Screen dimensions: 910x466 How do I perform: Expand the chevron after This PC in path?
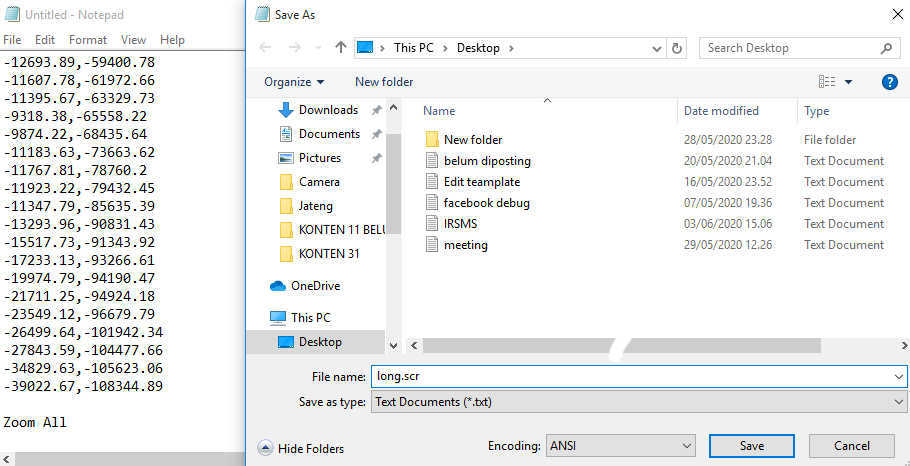point(447,48)
